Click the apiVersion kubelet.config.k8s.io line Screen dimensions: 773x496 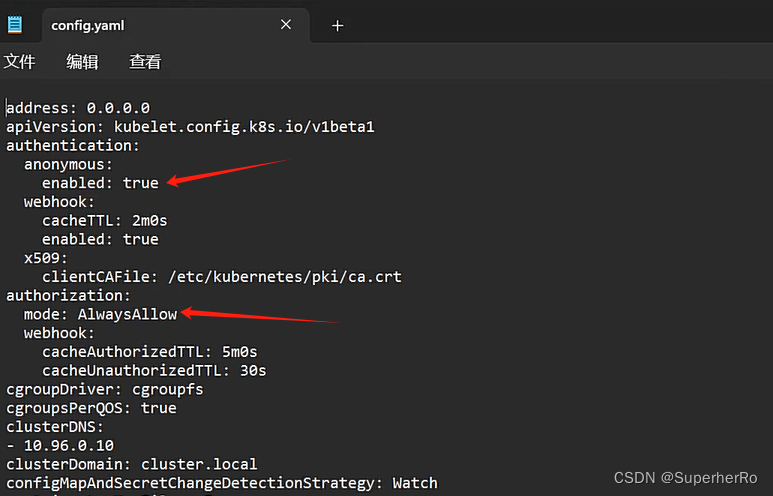pos(190,127)
